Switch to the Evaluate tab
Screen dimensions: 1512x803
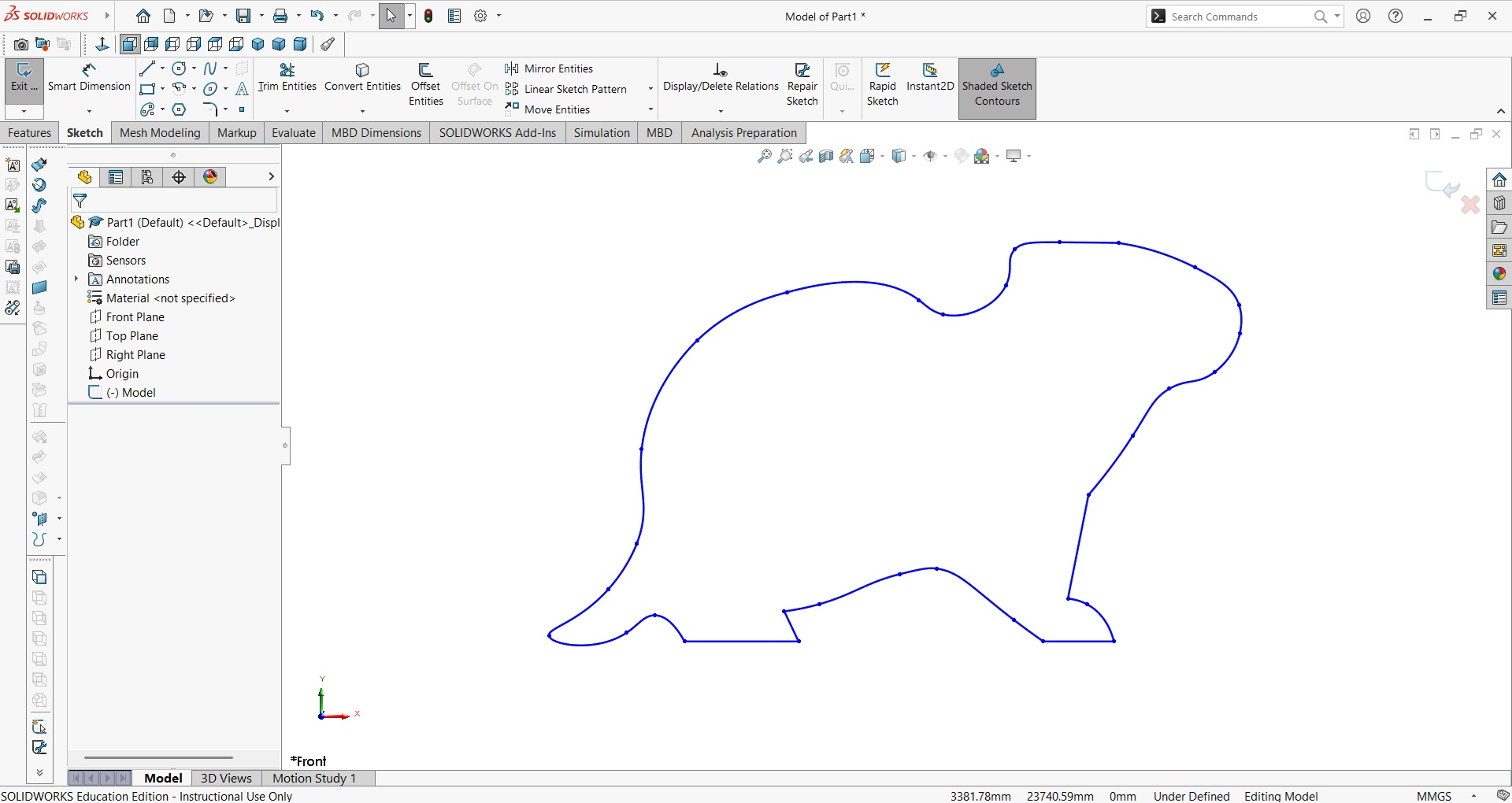(294, 133)
